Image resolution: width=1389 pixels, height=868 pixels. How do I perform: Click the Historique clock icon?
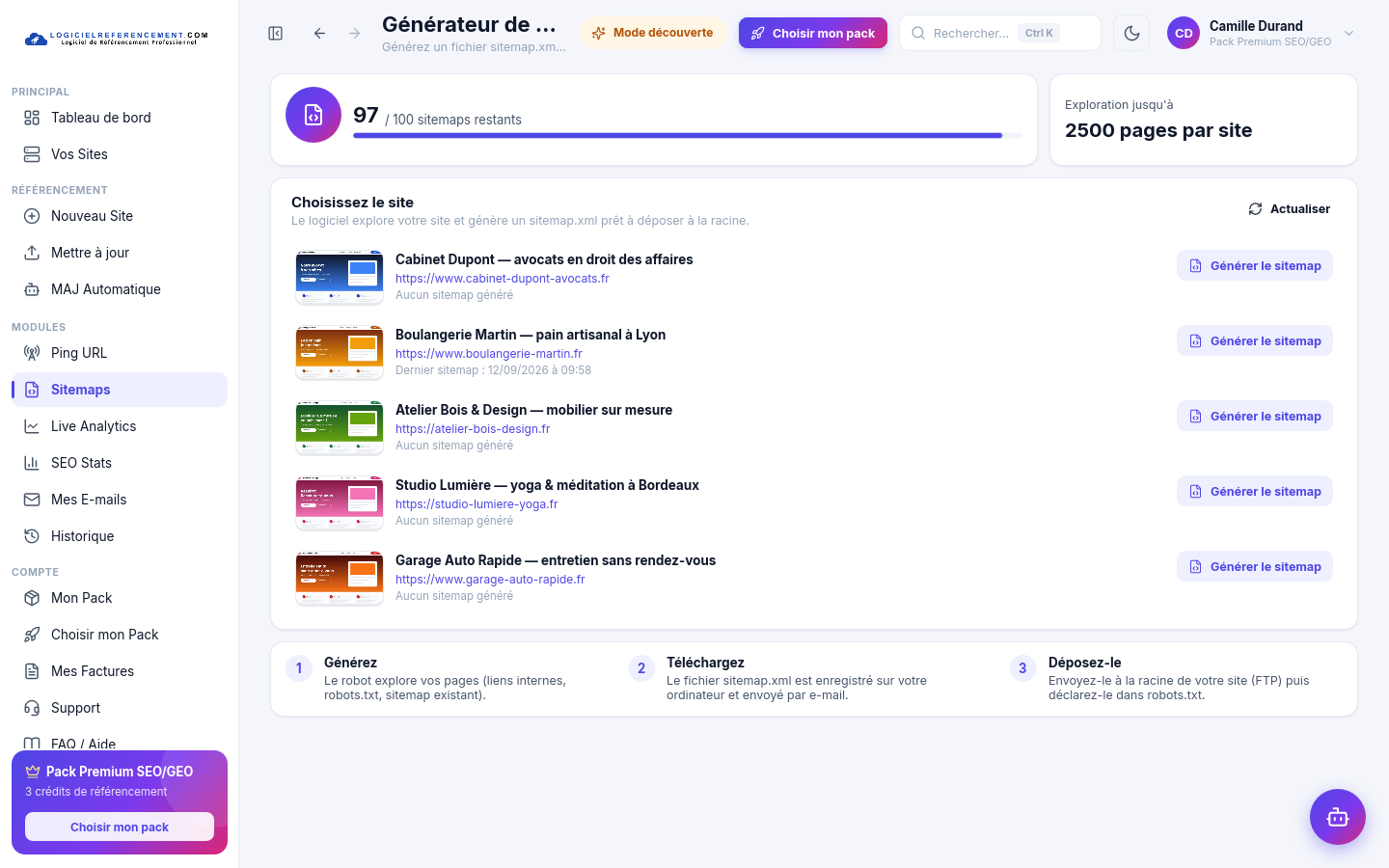tap(32, 536)
